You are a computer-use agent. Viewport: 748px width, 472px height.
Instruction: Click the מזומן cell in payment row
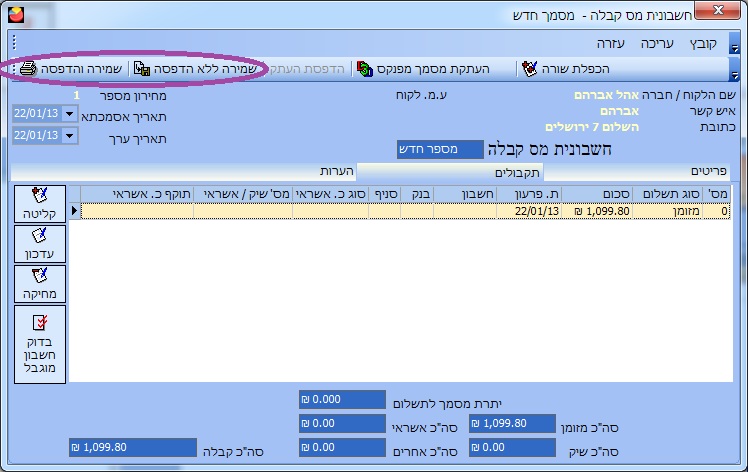tap(667, 211)
